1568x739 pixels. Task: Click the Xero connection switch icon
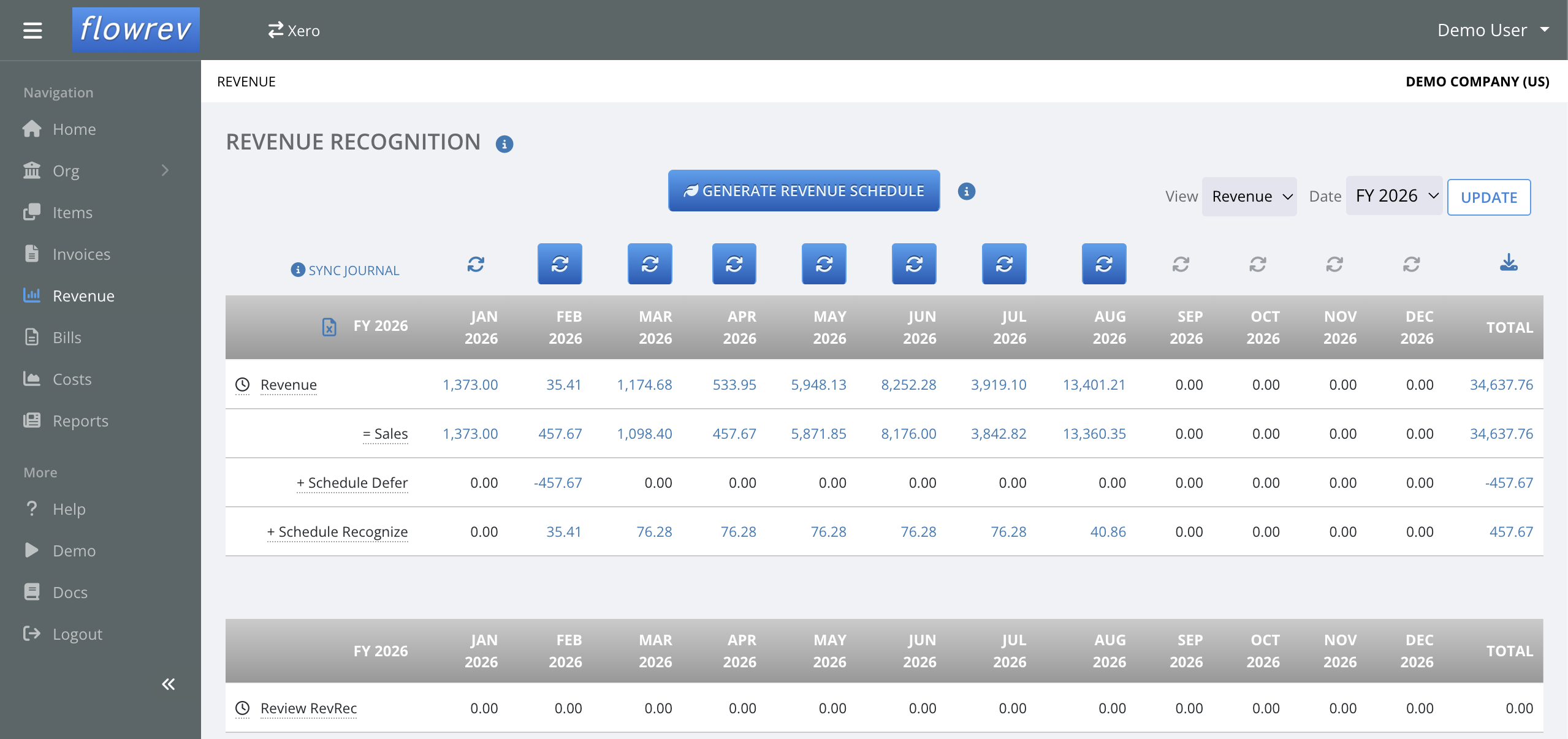275,30
